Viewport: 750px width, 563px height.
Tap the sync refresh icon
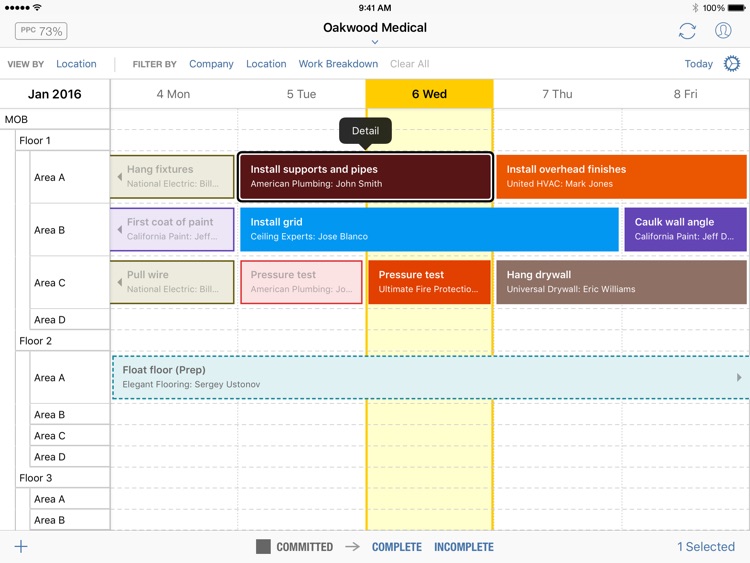687,31
